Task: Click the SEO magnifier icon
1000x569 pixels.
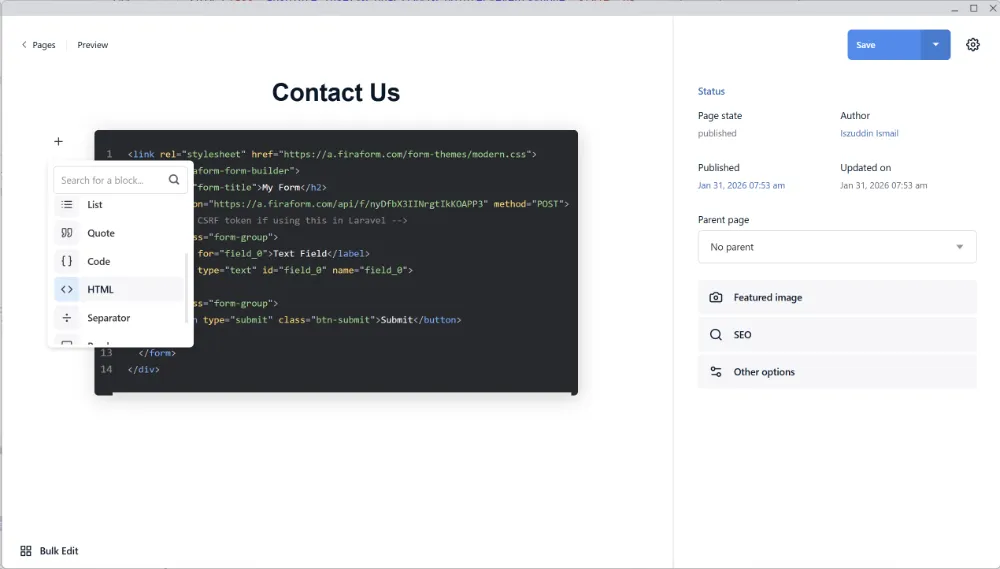Action: [x=716, y=334]
